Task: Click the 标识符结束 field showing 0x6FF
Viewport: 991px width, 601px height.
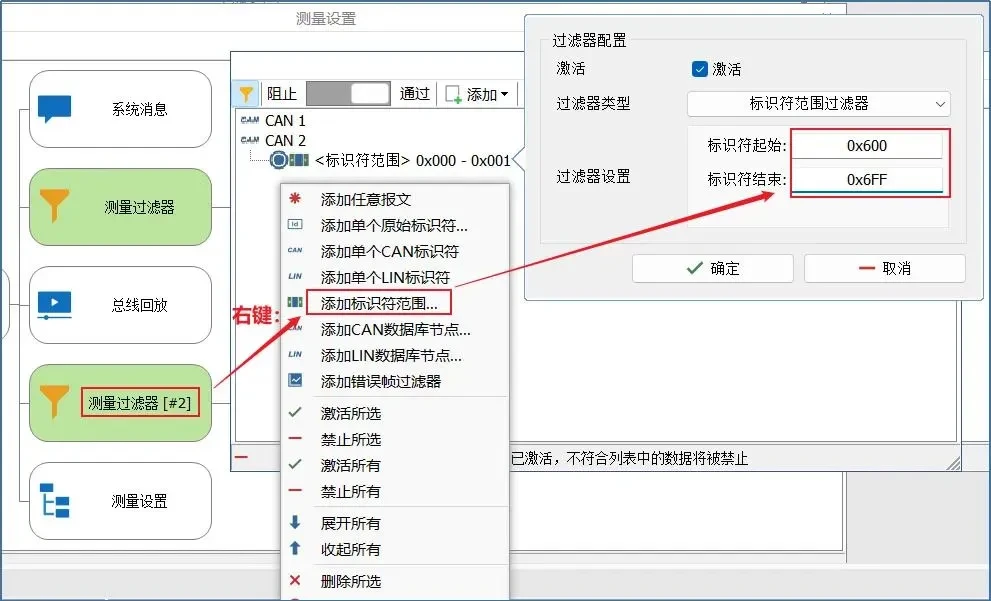Action: [x=866, y=180]
